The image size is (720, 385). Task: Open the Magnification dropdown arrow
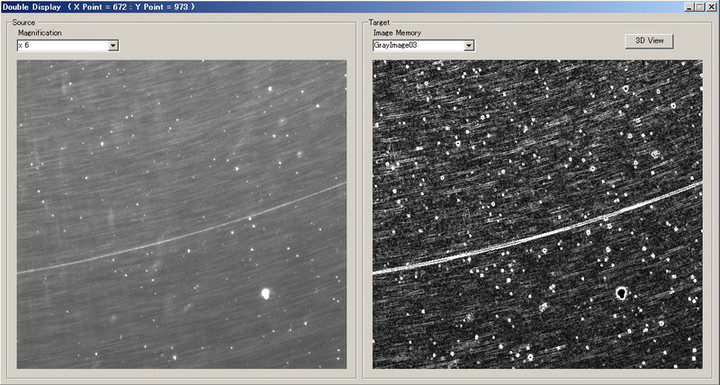[113, 45]
